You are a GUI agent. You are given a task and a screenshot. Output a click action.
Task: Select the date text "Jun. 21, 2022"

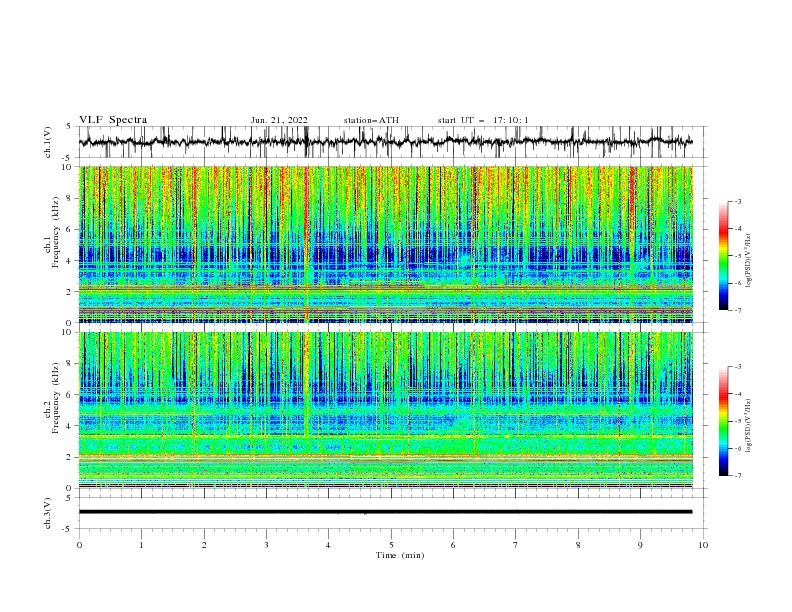(x=279, y=120)
